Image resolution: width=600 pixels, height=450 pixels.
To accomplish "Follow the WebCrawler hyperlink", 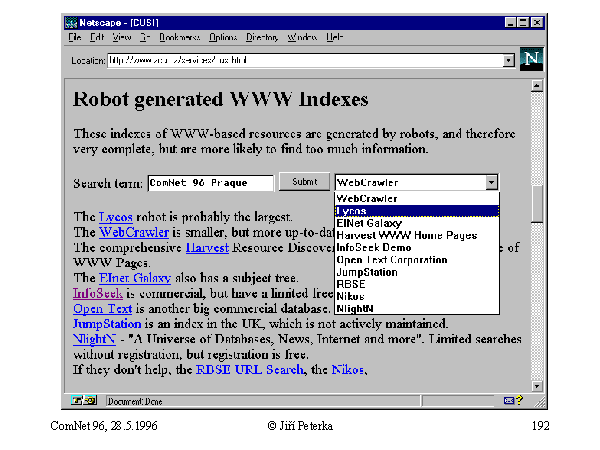I will click(134, 232).
